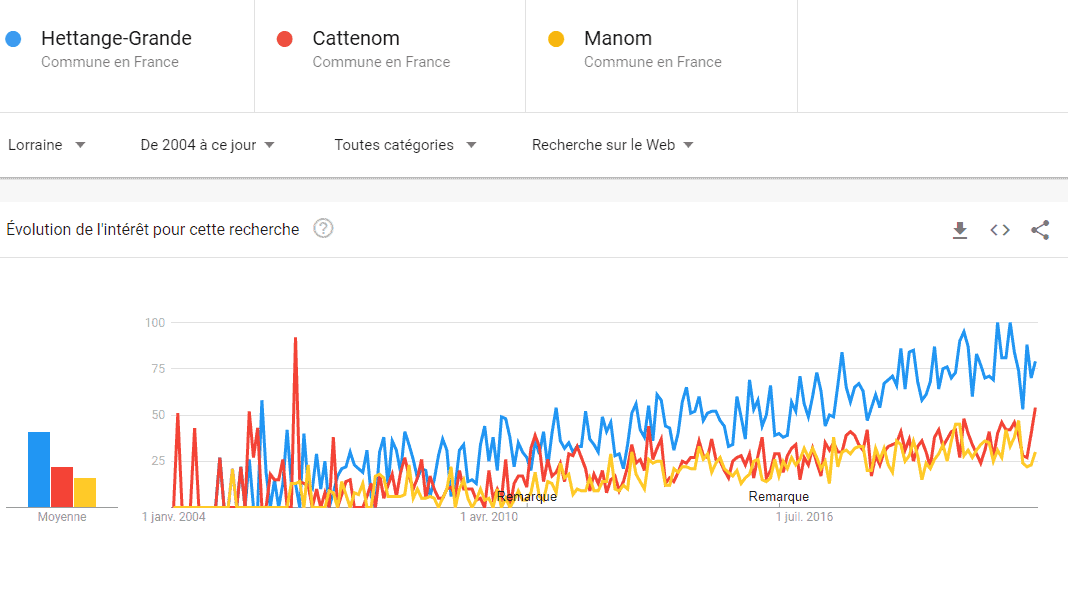Click the yellow Moyenne average bar

coord(85,492)
